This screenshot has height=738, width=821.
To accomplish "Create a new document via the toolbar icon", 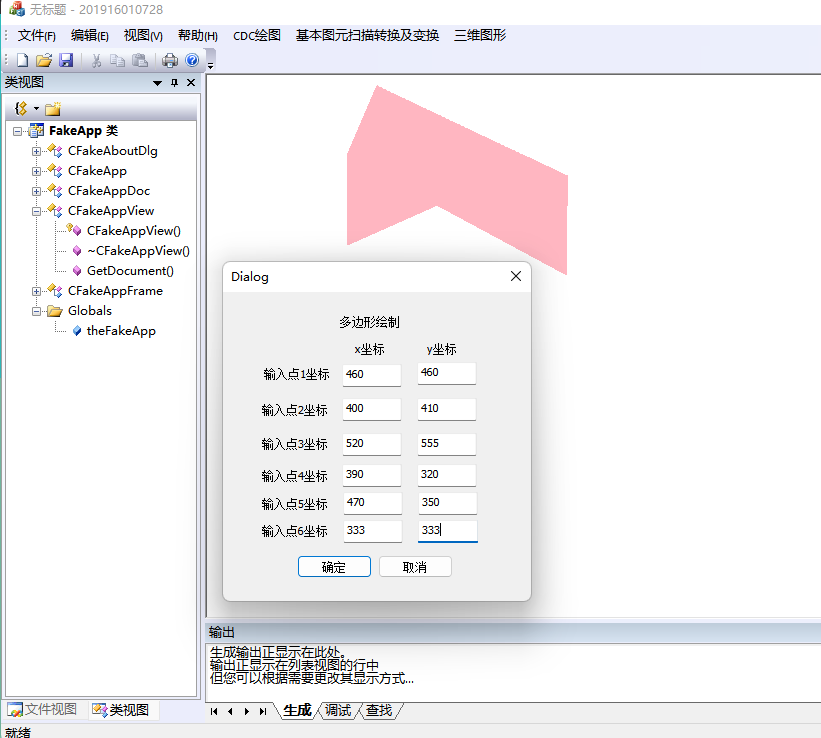I will point(23,60).
